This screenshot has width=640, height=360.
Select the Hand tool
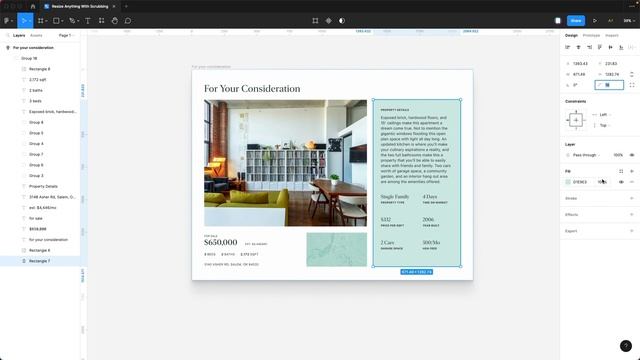115,20
